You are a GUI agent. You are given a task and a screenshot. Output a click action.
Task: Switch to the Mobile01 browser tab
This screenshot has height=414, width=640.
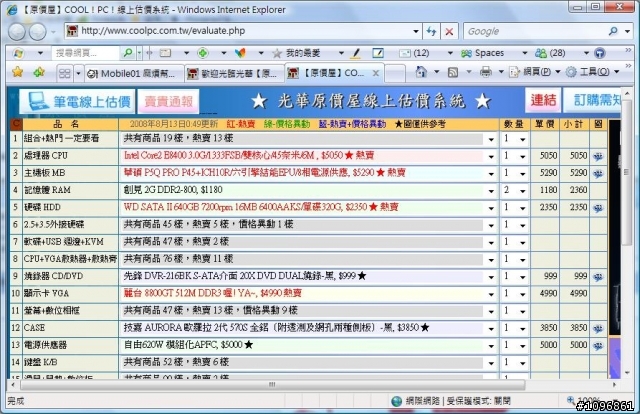click(133, 73)
